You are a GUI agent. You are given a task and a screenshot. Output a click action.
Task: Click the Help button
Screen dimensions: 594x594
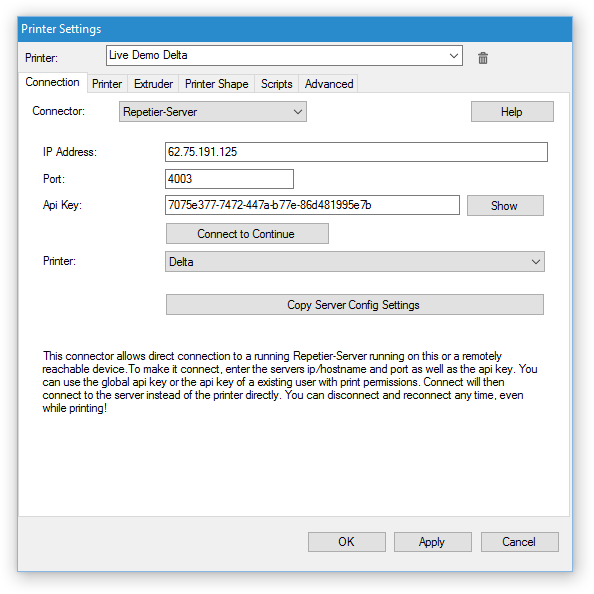(512, 111)
